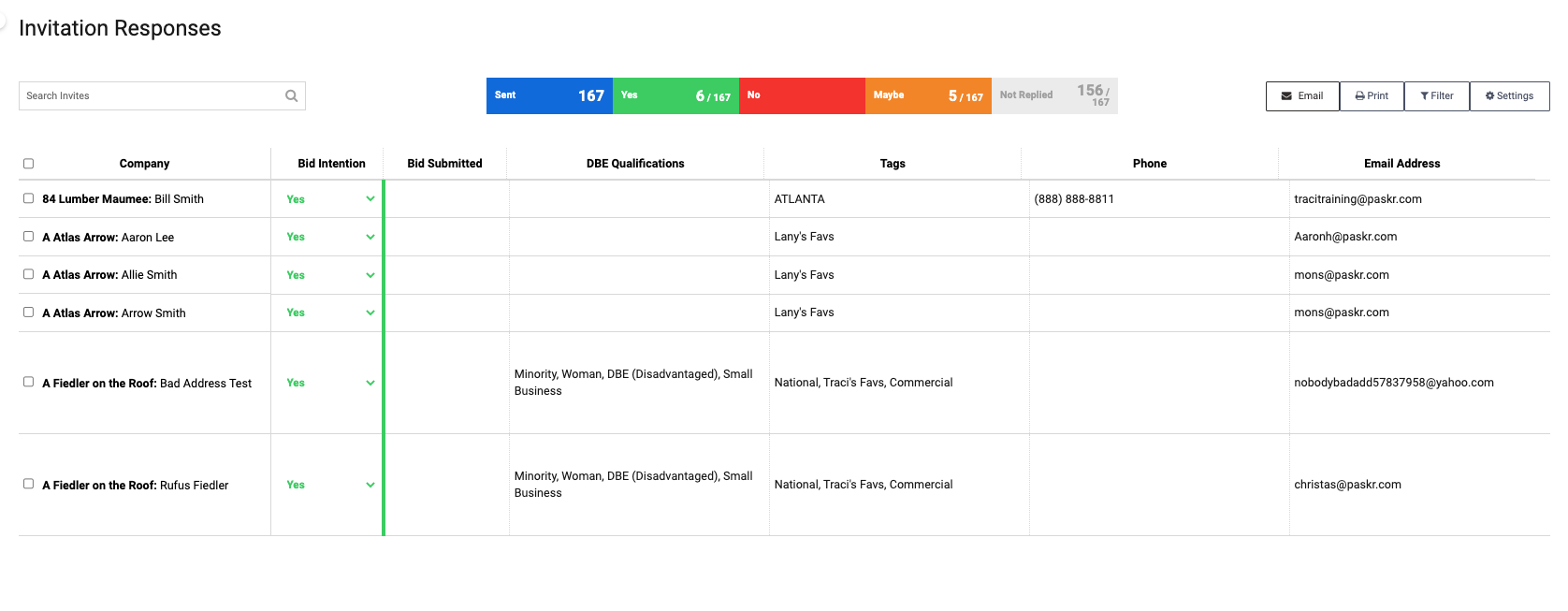Change bid intention for Bad Address Test
The height and width of the screenshot is (611, 1568).
coord(370,383)
